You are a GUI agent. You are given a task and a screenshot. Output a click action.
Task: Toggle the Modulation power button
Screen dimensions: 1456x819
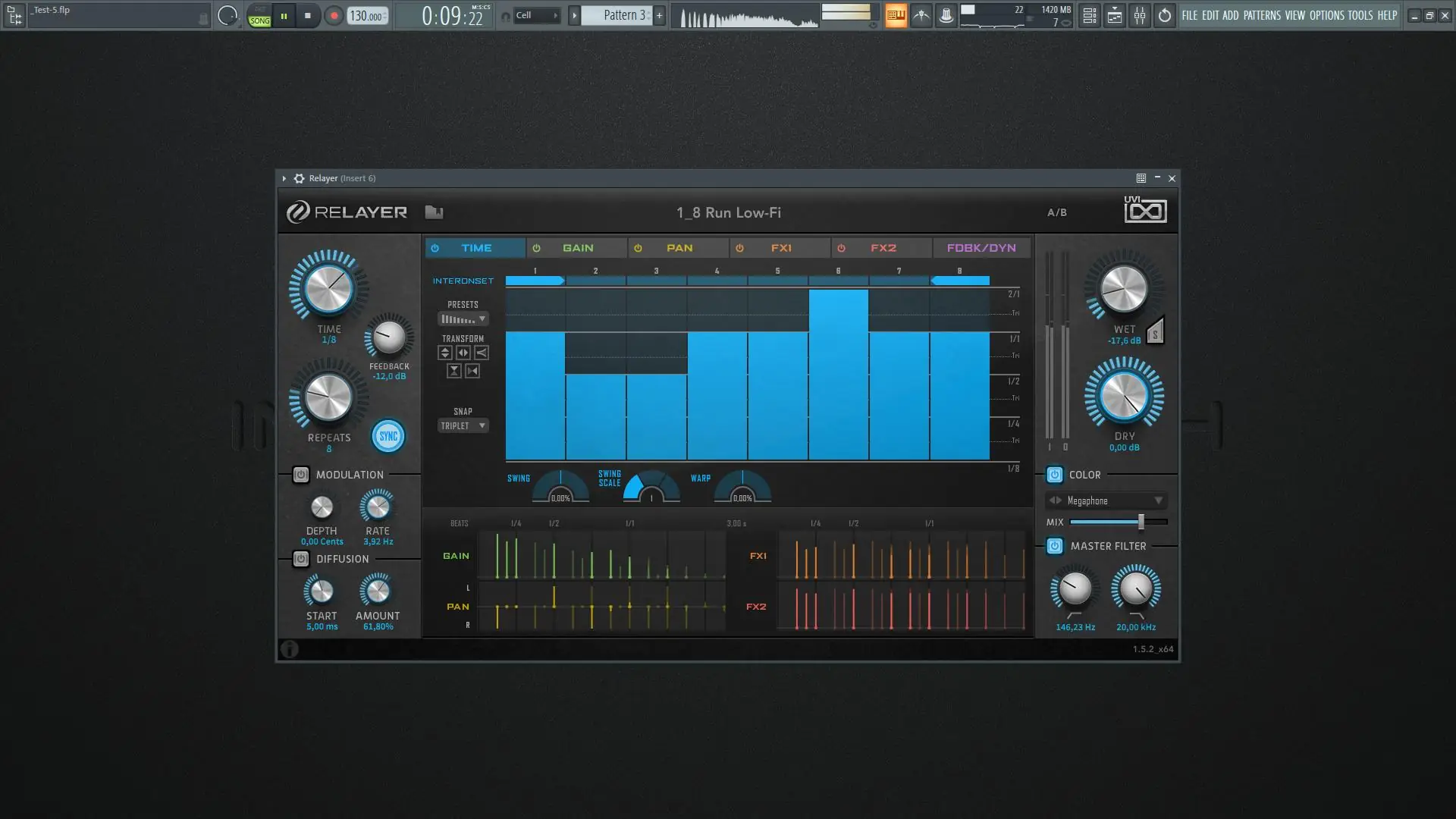(x=300, y=475)
